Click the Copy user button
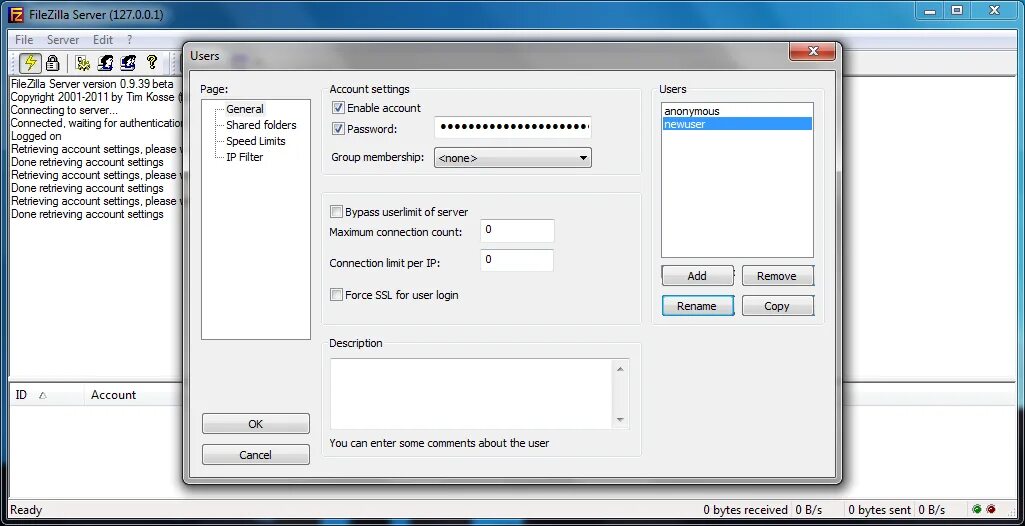This screenshot has height=526, width=1025. 778,306
